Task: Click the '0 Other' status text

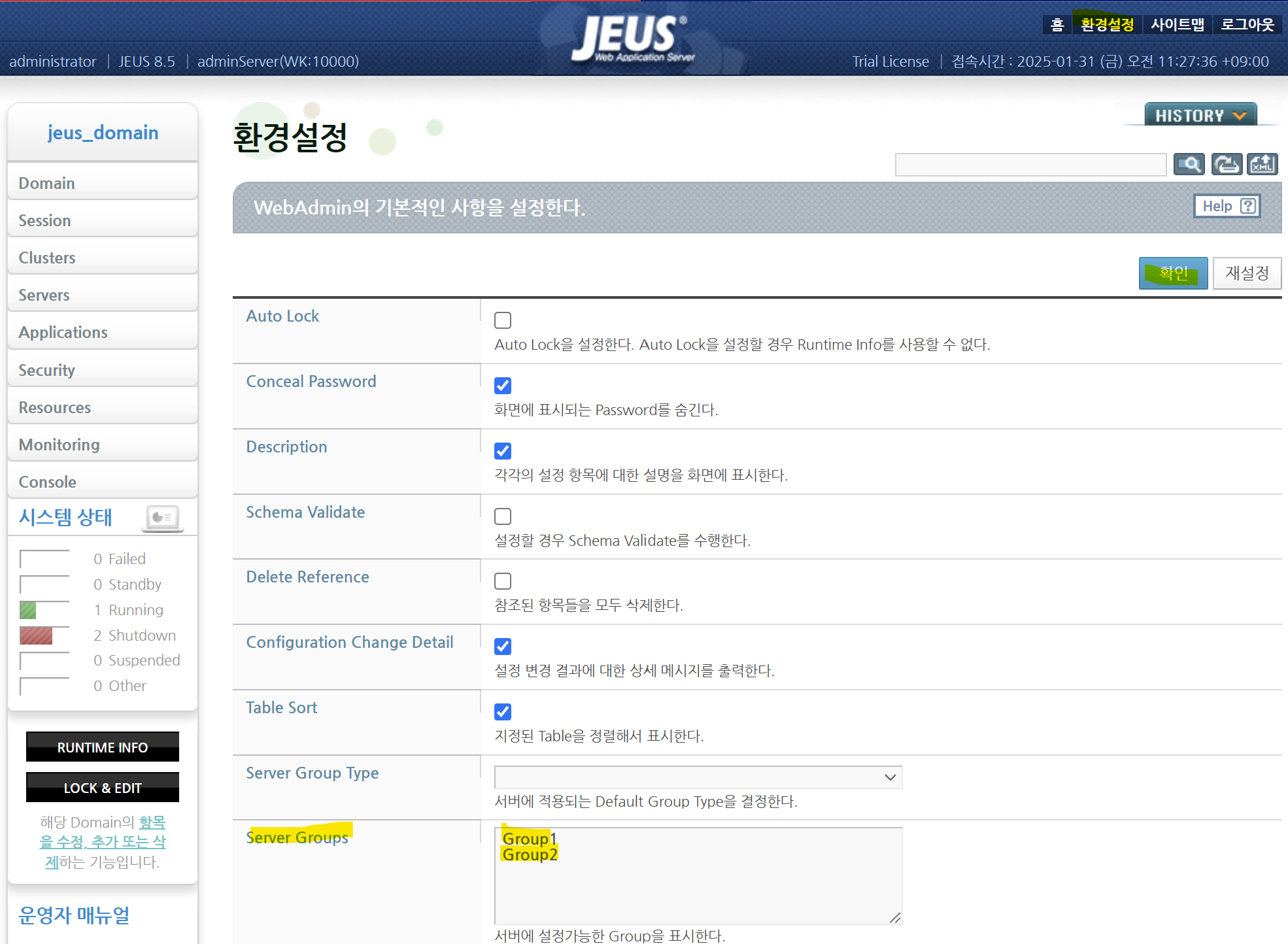Action: 120,686
